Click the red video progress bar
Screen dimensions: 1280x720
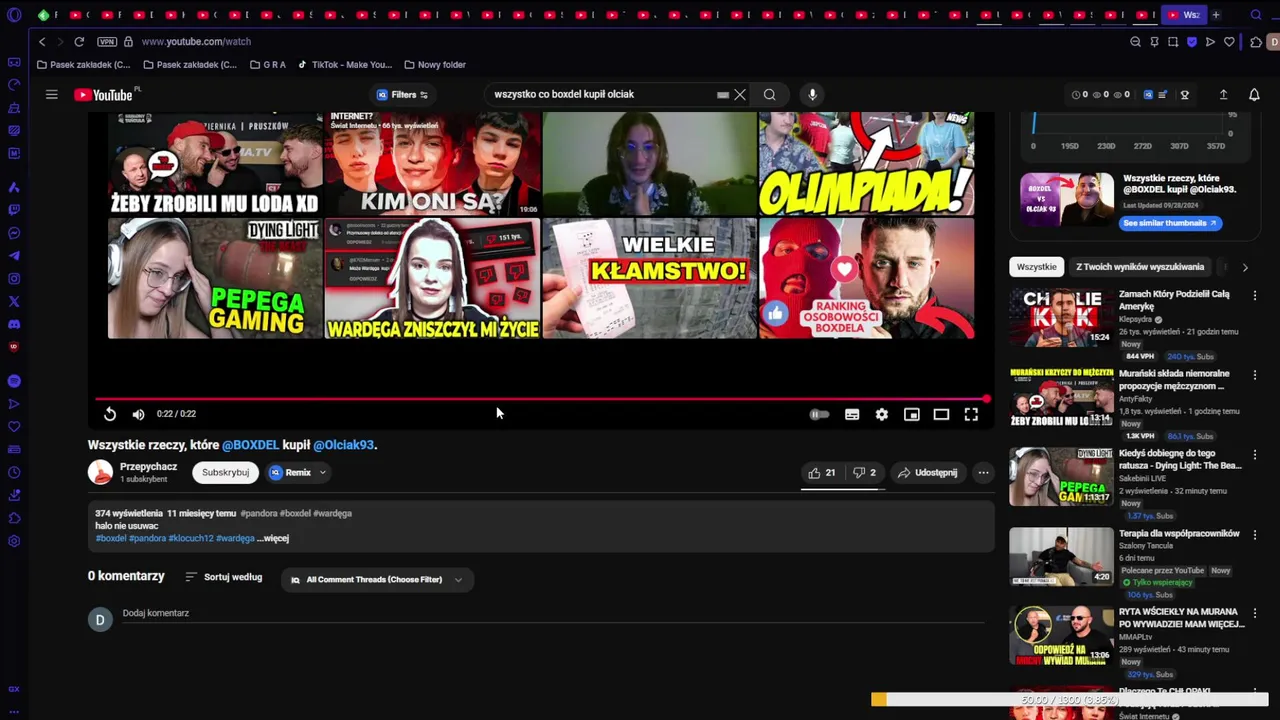point(541,399)
